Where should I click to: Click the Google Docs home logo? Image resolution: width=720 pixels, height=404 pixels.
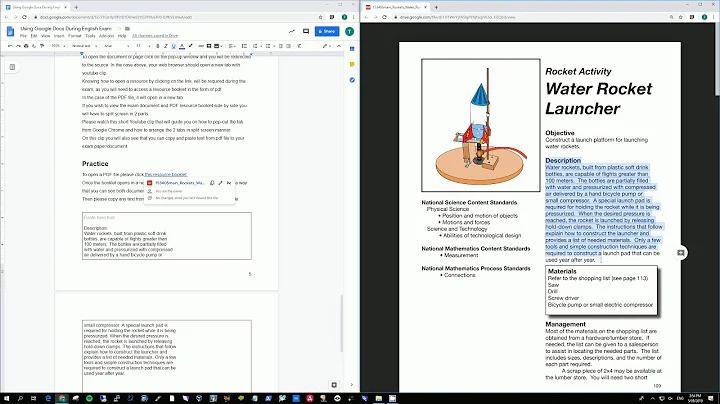tap(11, 31)
